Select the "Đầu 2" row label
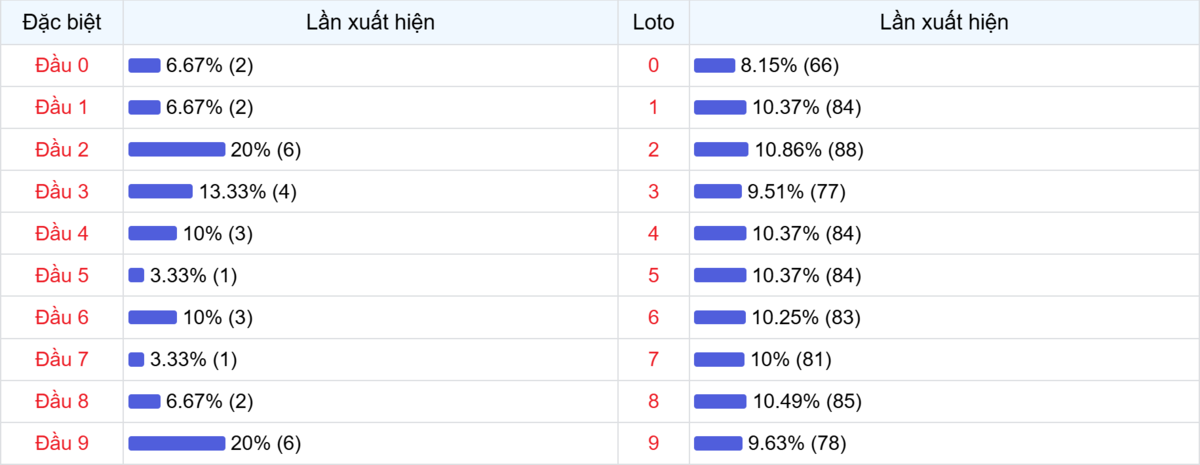 (61, 149)
